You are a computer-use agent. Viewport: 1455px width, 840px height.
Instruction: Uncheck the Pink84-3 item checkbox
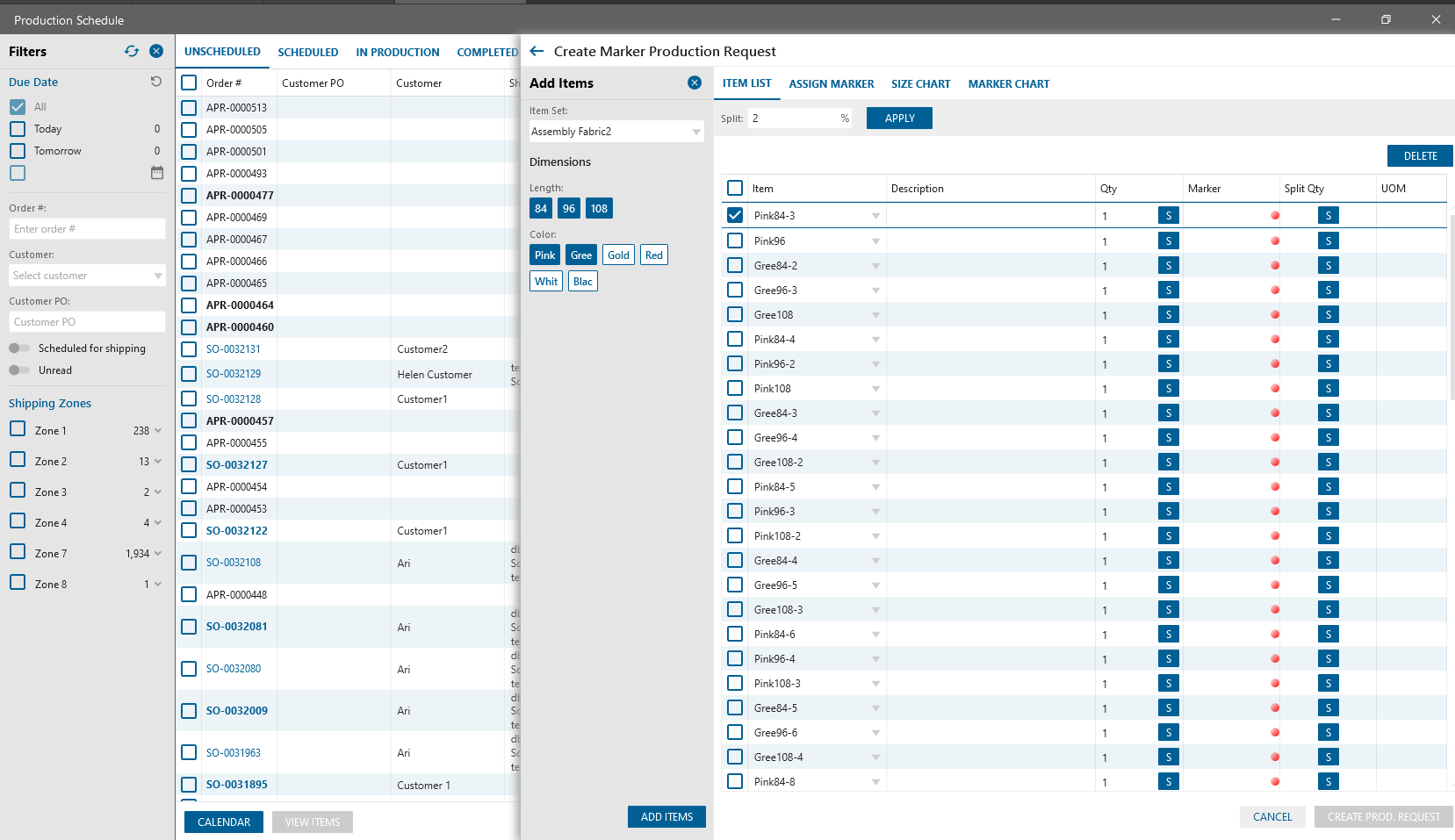tap(735, 215)
